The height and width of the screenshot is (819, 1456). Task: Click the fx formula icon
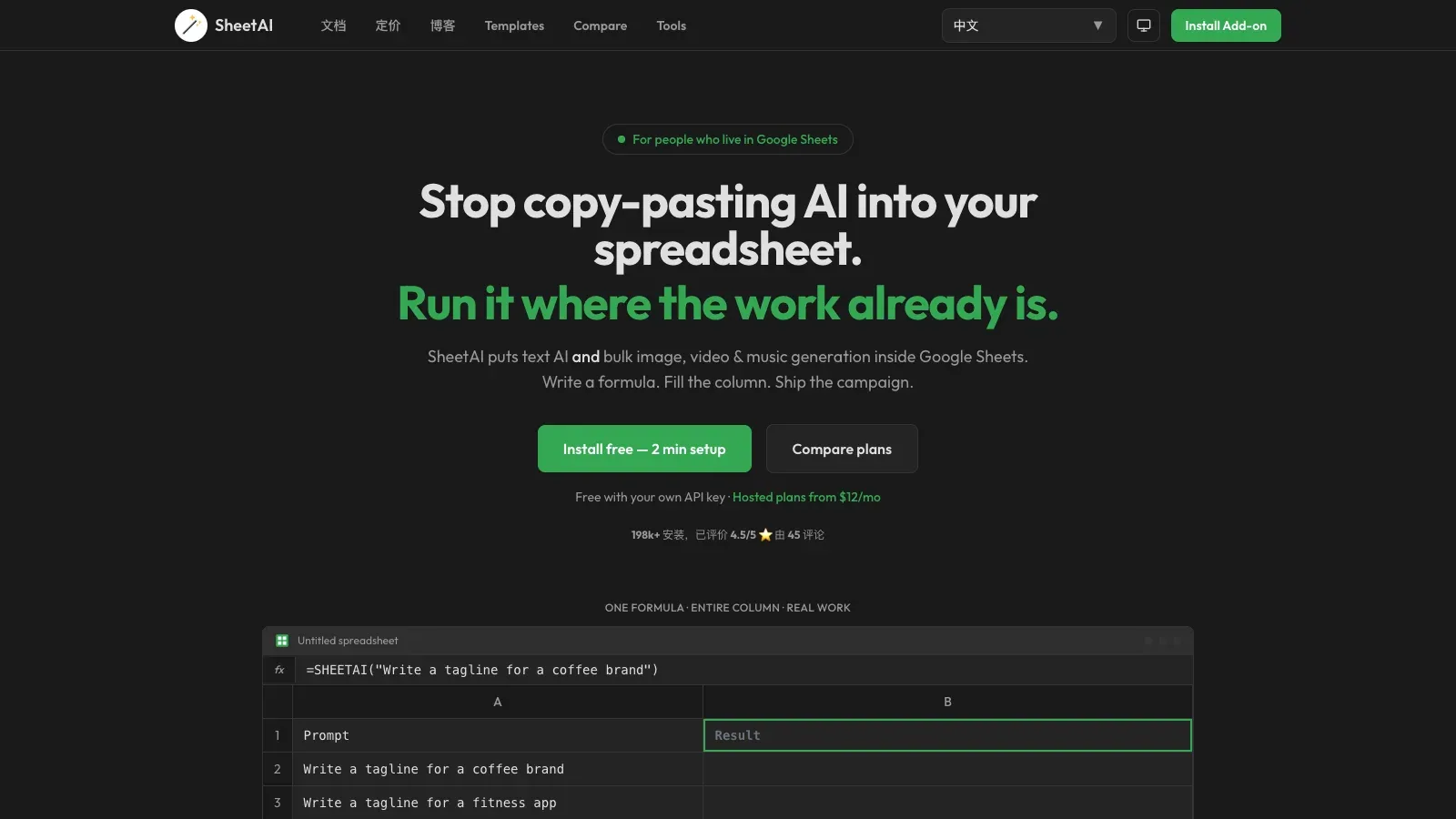pos(279,670)
